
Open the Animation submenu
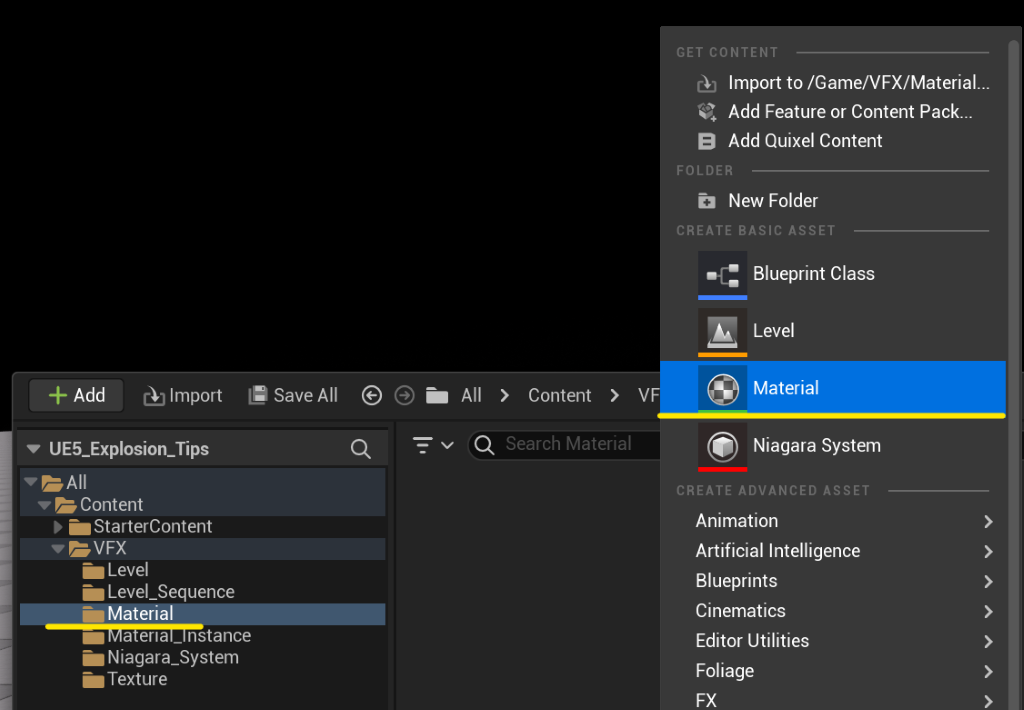[x=833, y=521]
